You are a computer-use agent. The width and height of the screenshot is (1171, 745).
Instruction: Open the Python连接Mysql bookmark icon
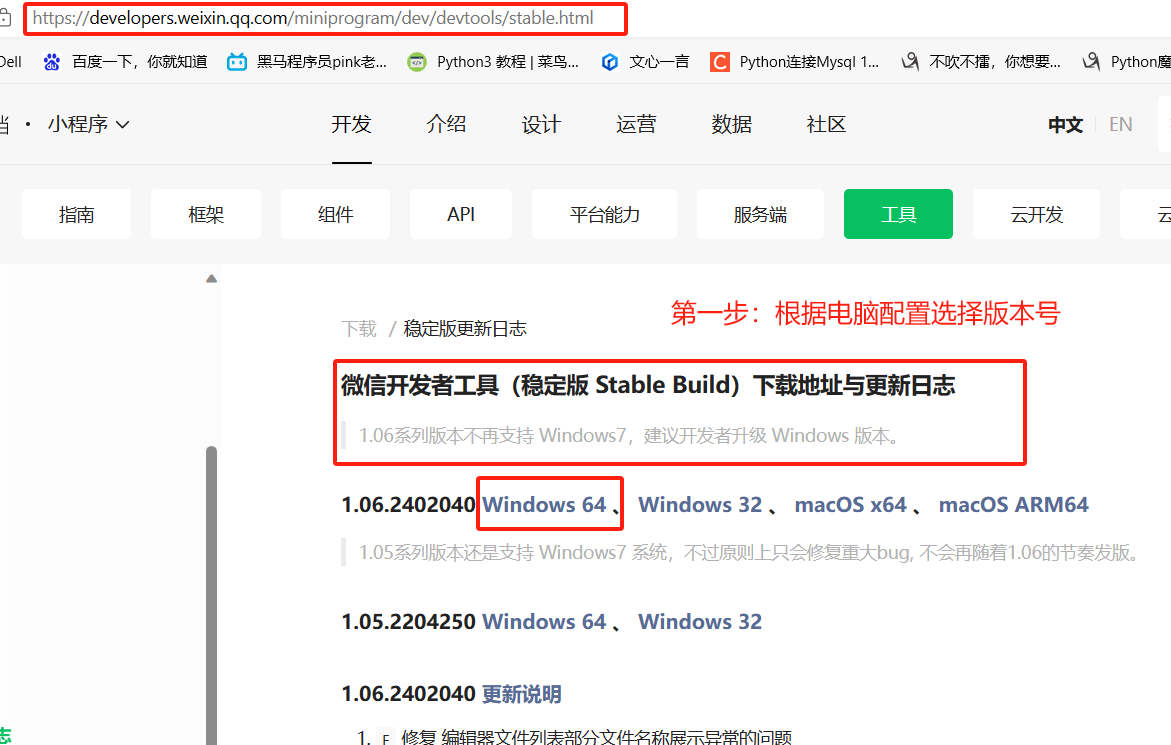tap(720, 62)
